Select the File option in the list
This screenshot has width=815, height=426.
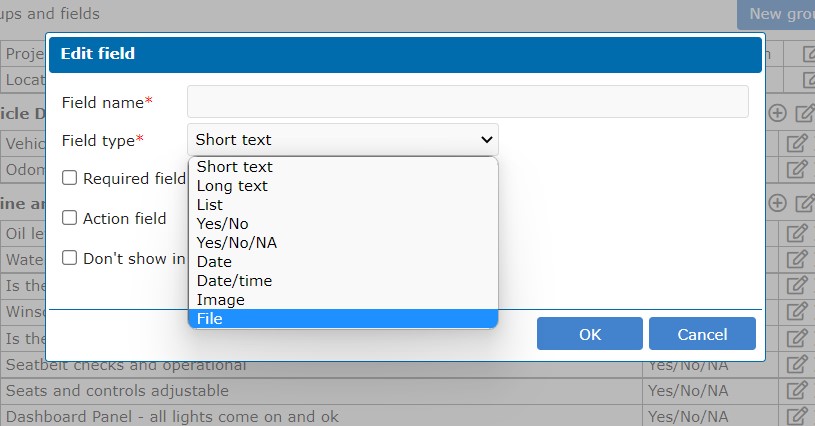210,319
